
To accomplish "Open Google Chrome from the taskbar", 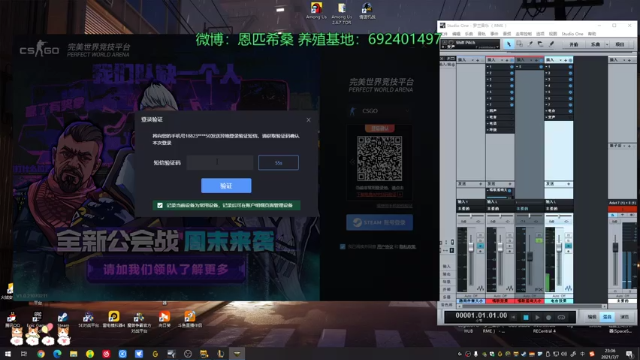I will pyautogui.click(x=41, y=354).
